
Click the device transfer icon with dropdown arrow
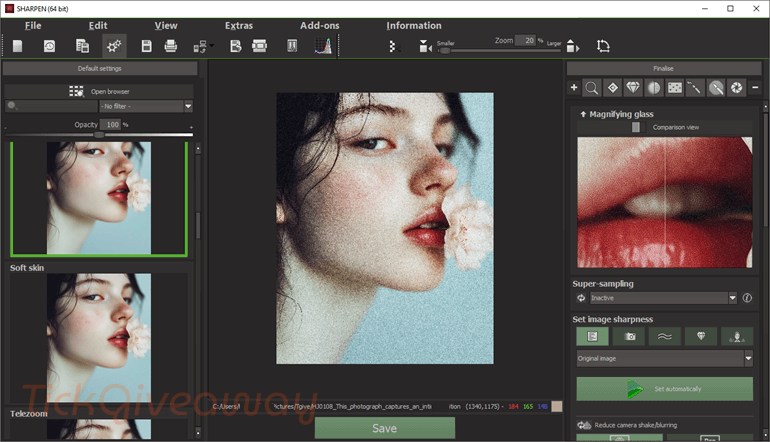tap(203, 47)
